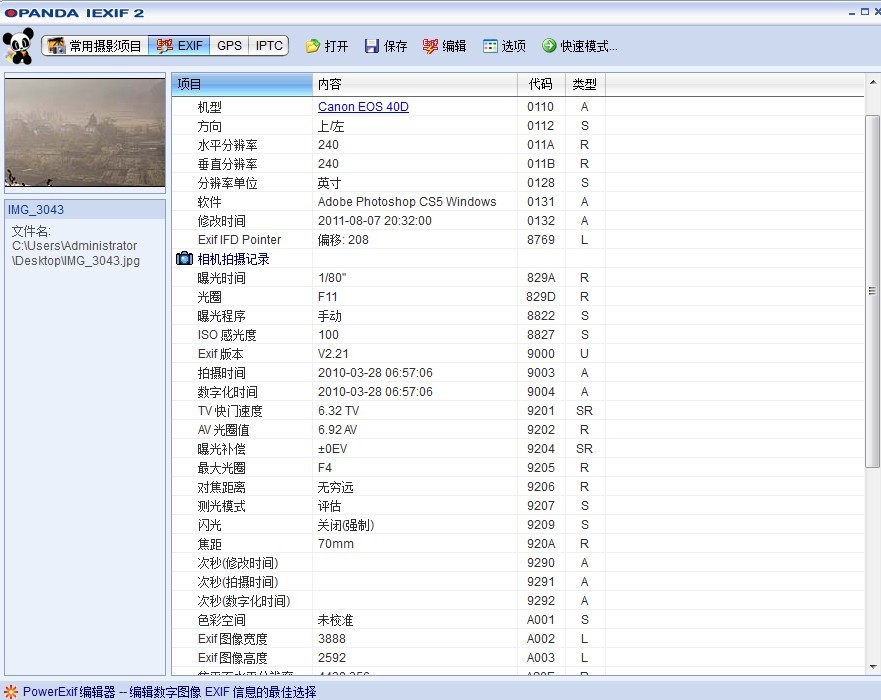Sort by the 项目 column header
881x700 pixels.
click(x=241, y=84)
